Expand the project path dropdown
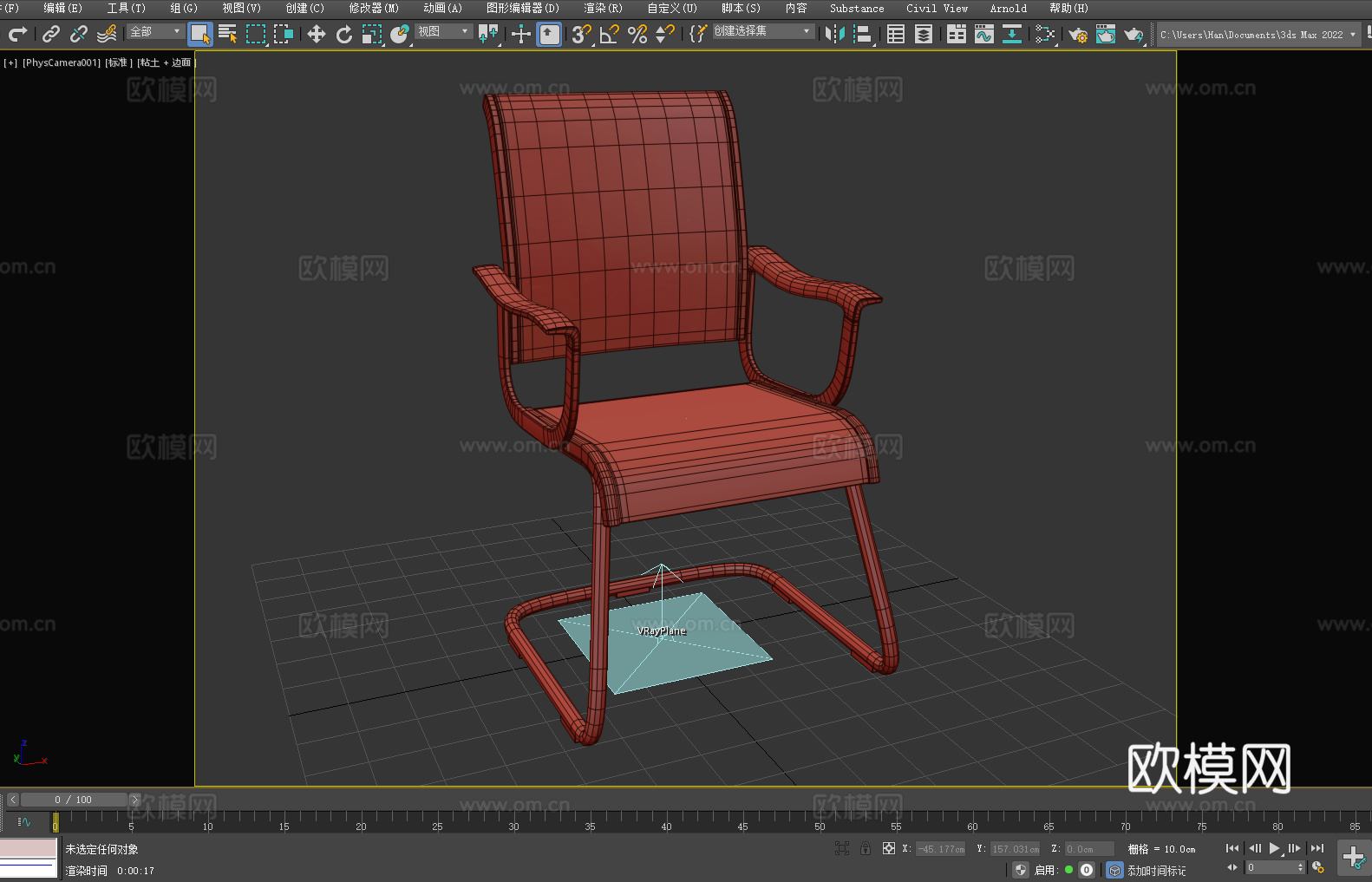 tap(1352, 35)
